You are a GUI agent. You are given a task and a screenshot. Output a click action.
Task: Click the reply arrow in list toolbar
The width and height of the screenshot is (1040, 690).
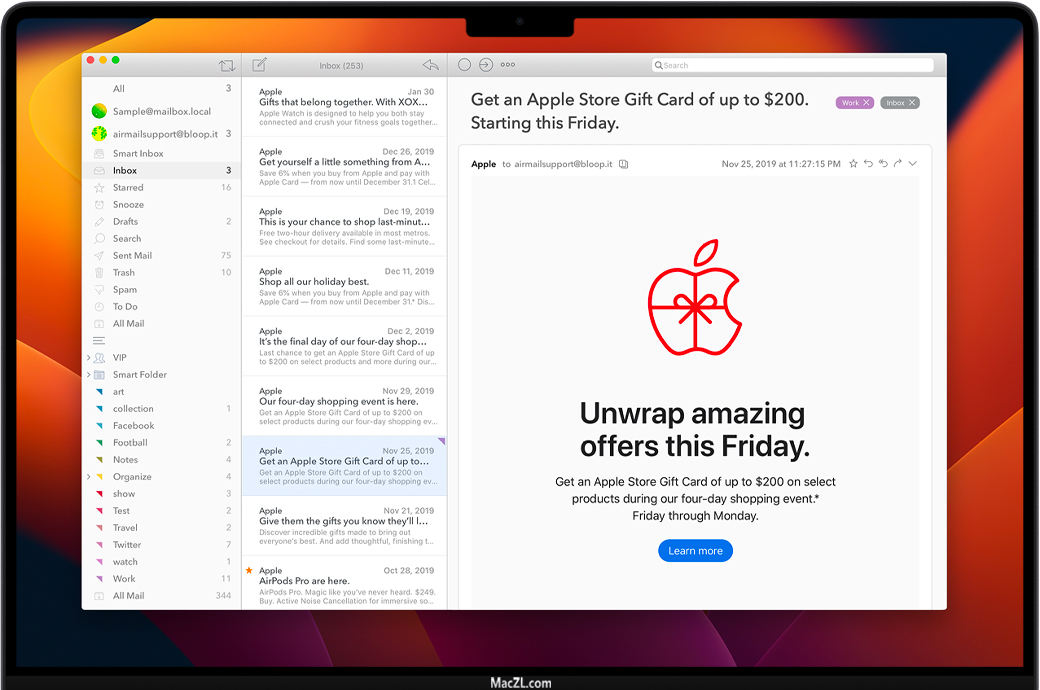click(430, 65)
